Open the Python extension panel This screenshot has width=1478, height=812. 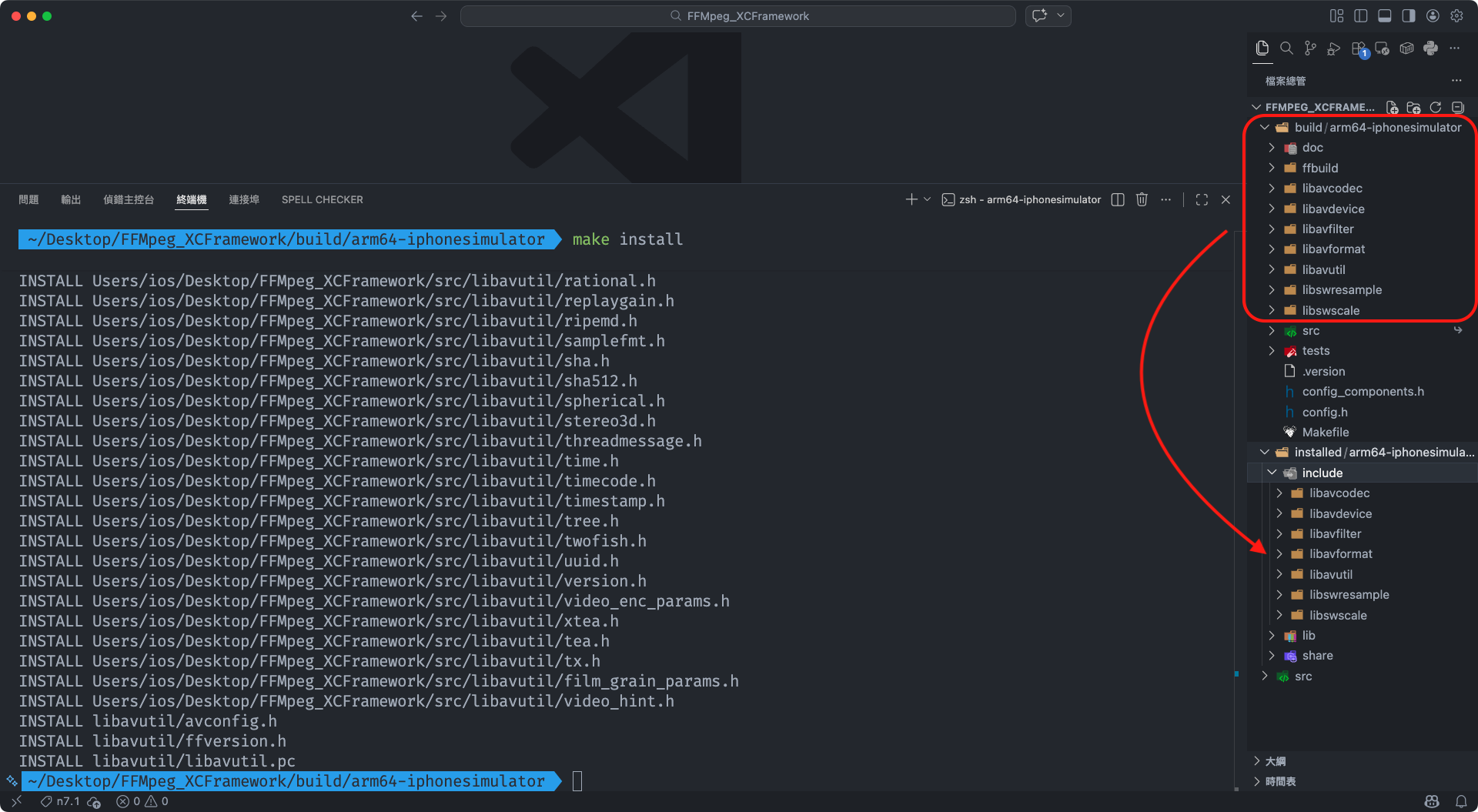coord(1430,48)
